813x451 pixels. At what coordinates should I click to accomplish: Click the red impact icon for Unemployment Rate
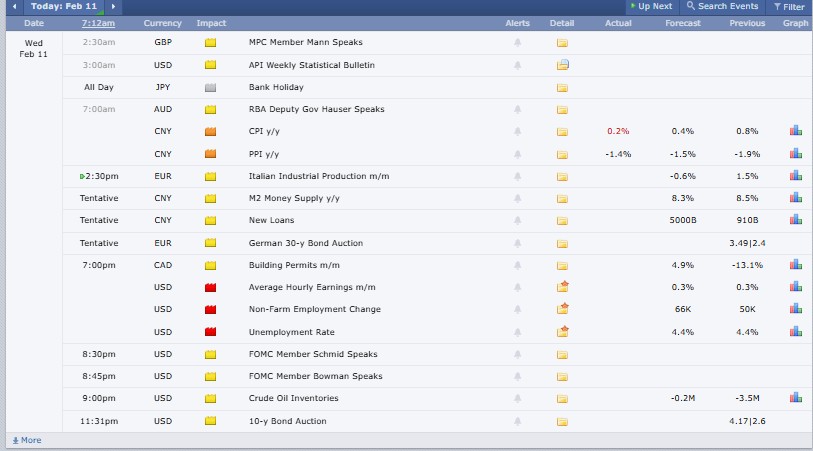pyautogui.click(x=210, y=332)
